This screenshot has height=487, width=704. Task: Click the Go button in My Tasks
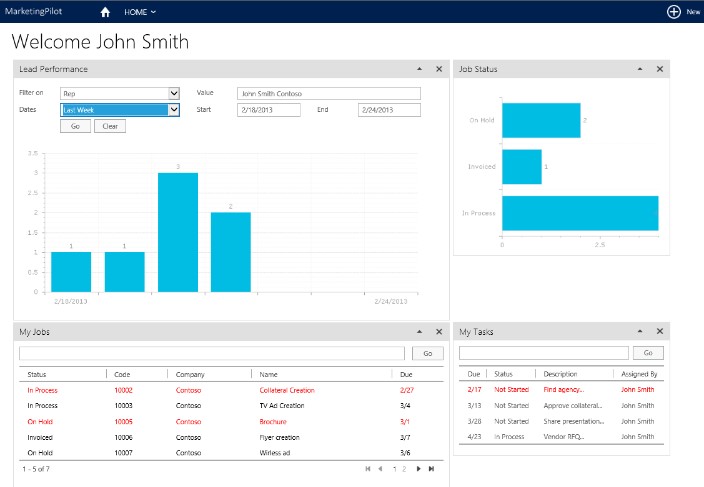coord(648,353)
